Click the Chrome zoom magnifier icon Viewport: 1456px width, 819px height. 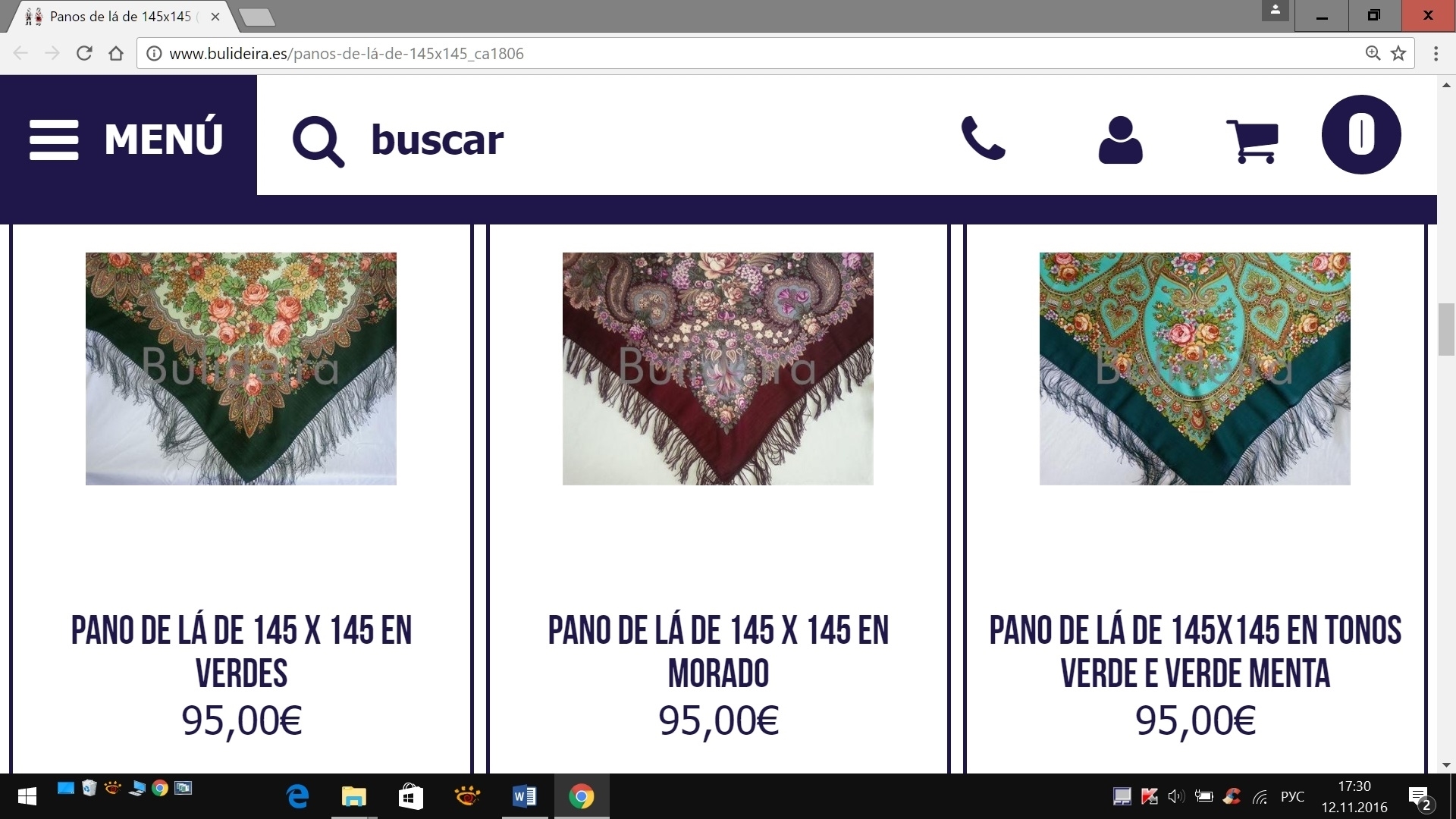point(1373,53)
